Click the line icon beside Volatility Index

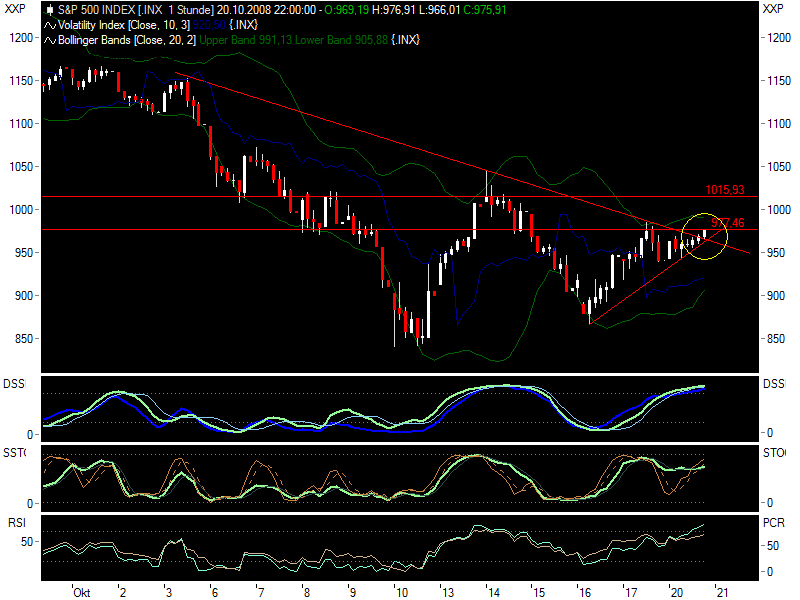pos(50,24)
